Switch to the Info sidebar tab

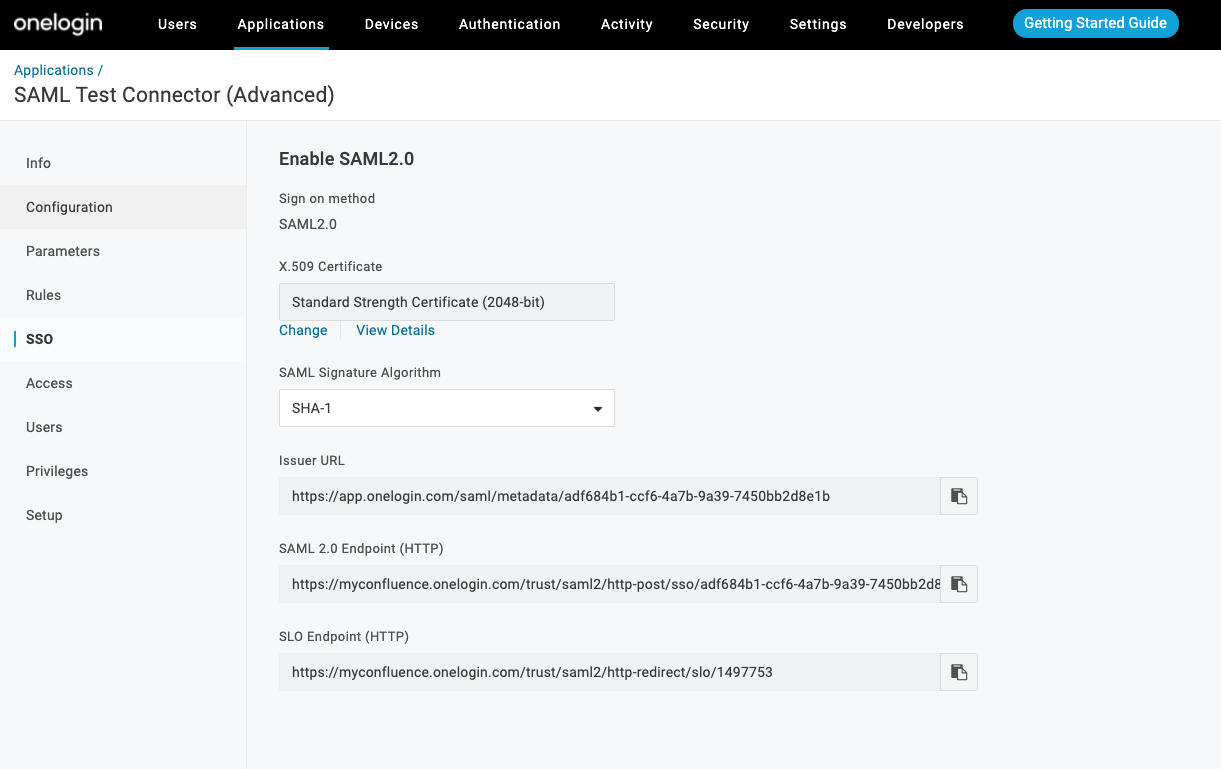click(x=123, y=163)
